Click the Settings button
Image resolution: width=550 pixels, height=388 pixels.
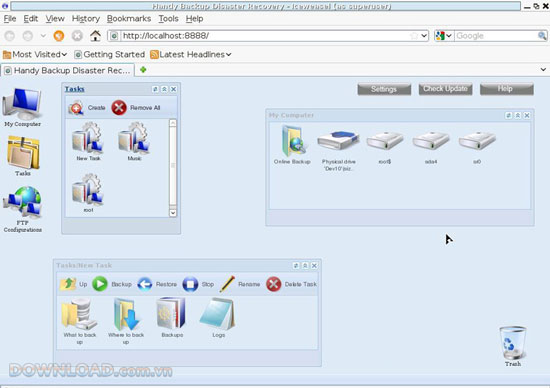[x=384, y=89]
